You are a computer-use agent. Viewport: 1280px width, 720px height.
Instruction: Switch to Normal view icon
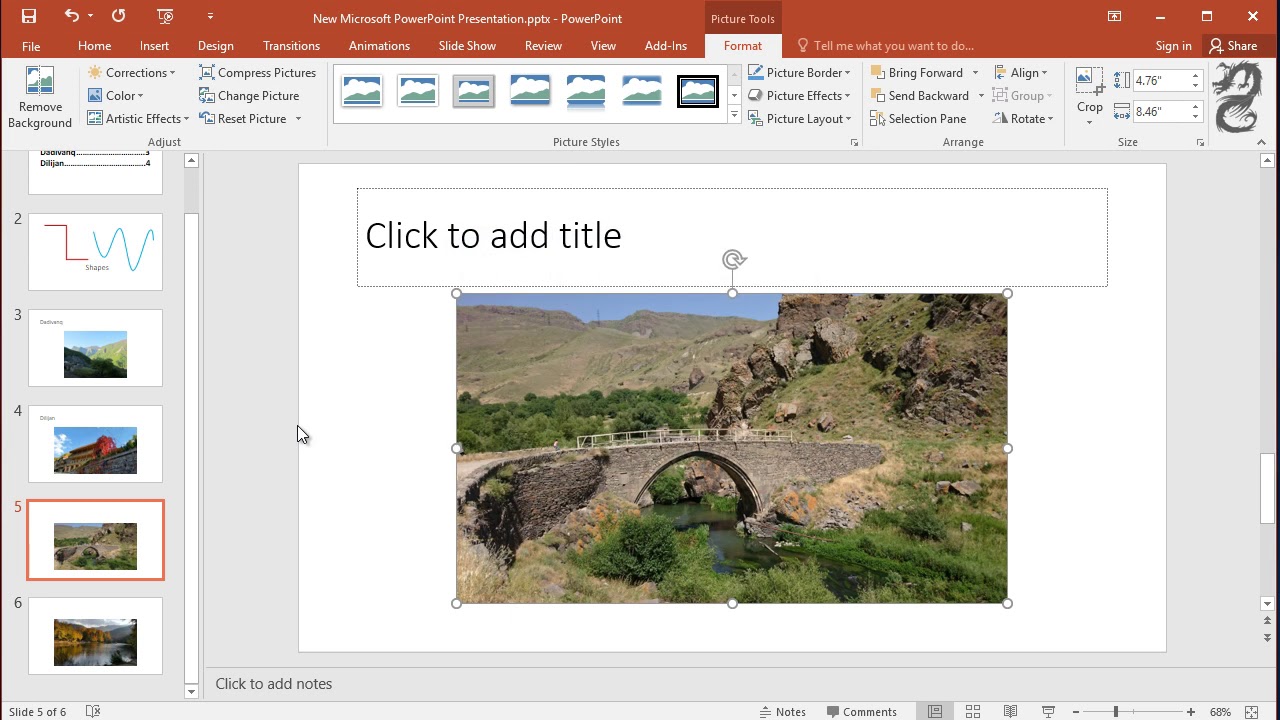pos(935,712)
